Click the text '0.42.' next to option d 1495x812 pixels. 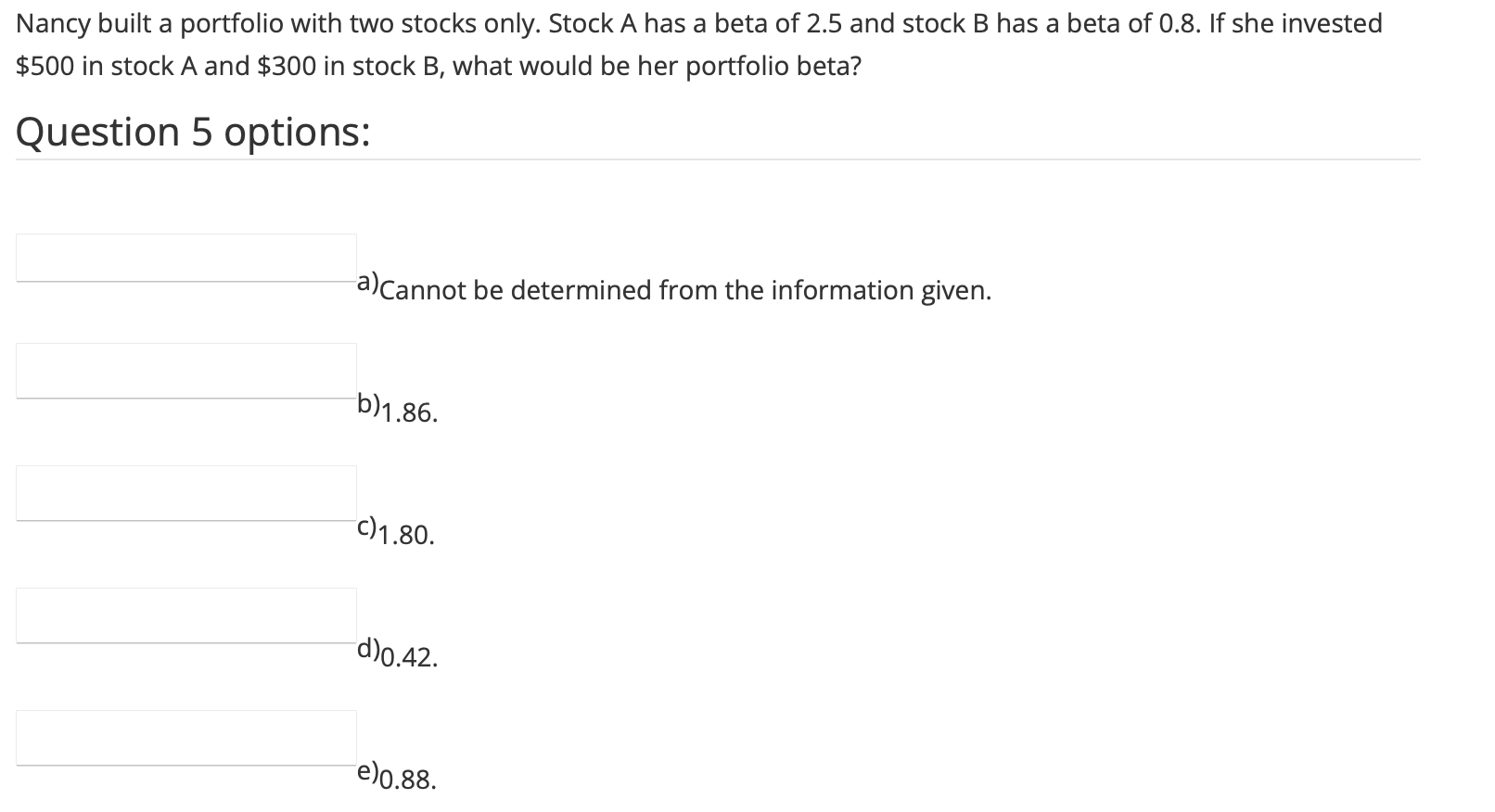(x=406, y=658)
